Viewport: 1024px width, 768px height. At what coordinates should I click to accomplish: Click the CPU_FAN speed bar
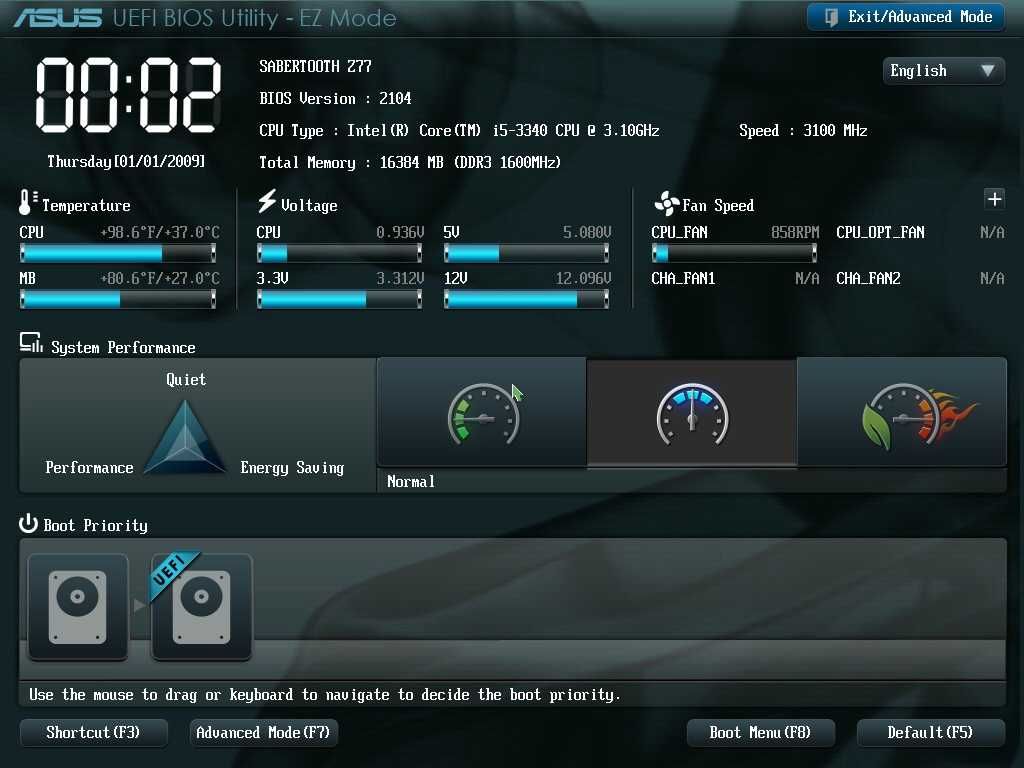tap(734, 253)
